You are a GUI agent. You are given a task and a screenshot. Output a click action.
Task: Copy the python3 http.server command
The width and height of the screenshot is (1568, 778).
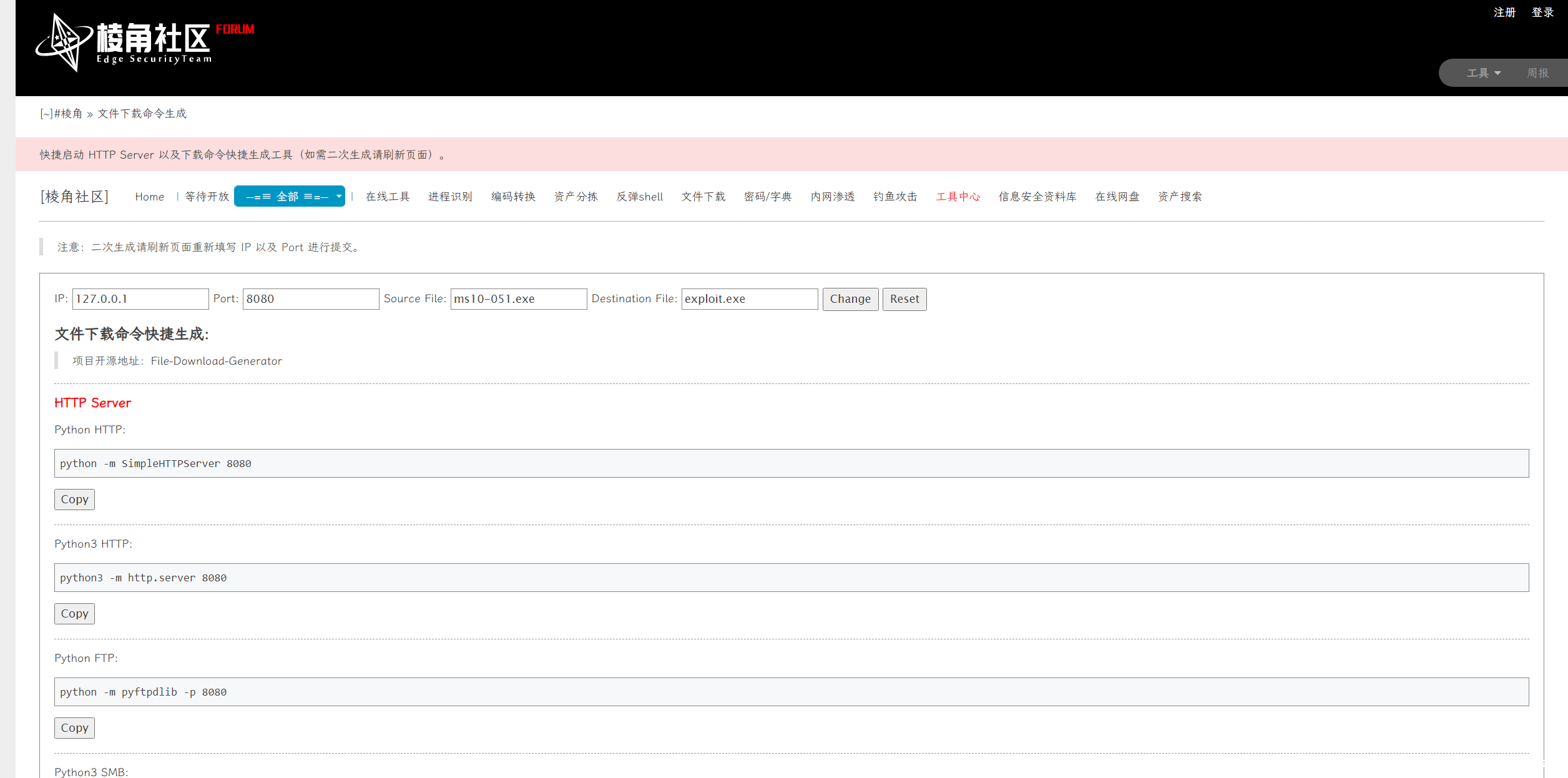coord(74,614)
